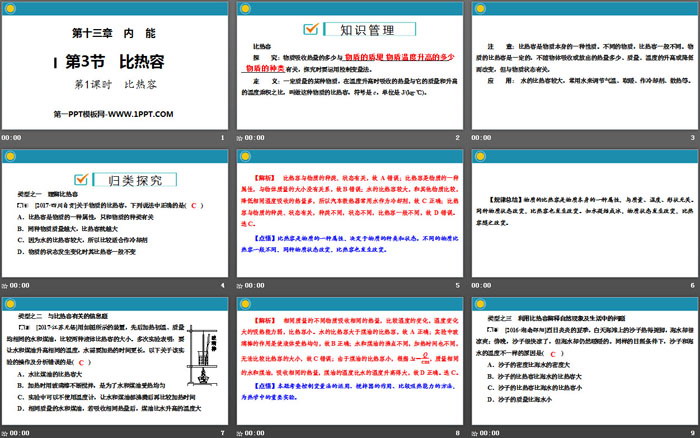Screen dimensions: 700x438
Task: Click the transition star icon under slide 4
Action: (4, 286)
